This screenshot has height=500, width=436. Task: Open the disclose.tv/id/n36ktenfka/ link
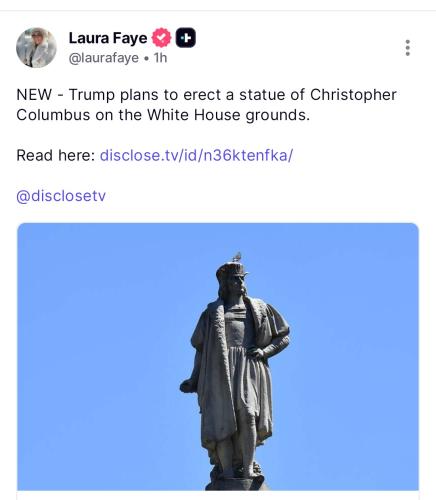click(196, 155)
